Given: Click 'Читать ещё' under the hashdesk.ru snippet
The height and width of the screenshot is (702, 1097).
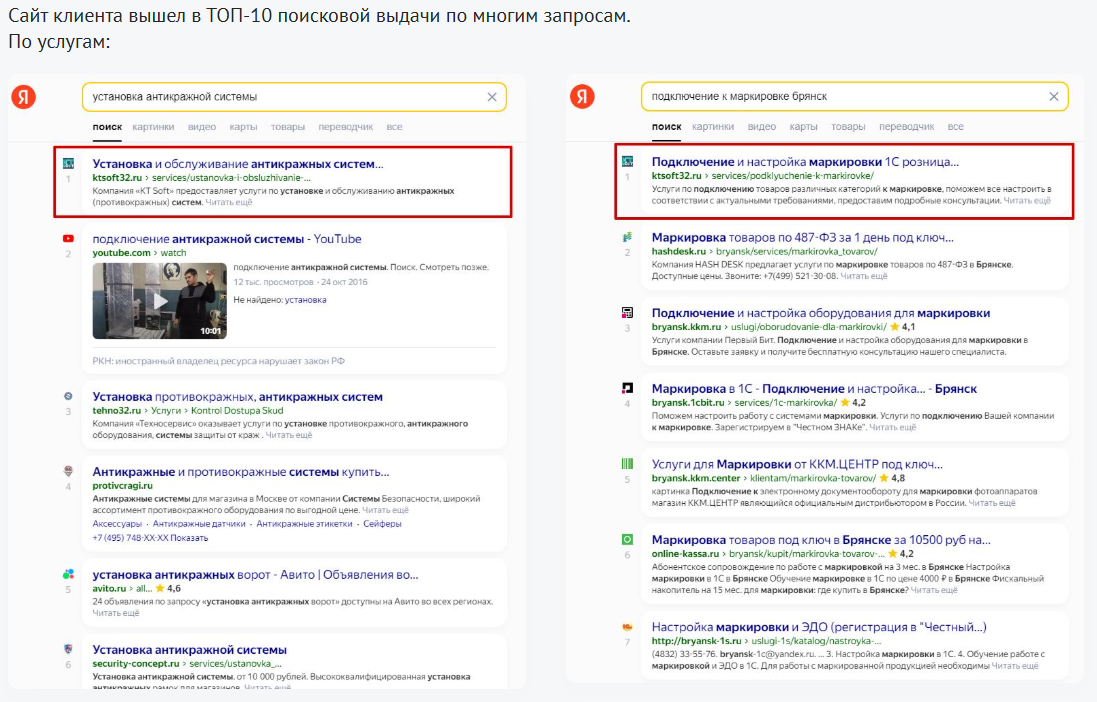Looking at the screenshot, I should coord(863,276).
